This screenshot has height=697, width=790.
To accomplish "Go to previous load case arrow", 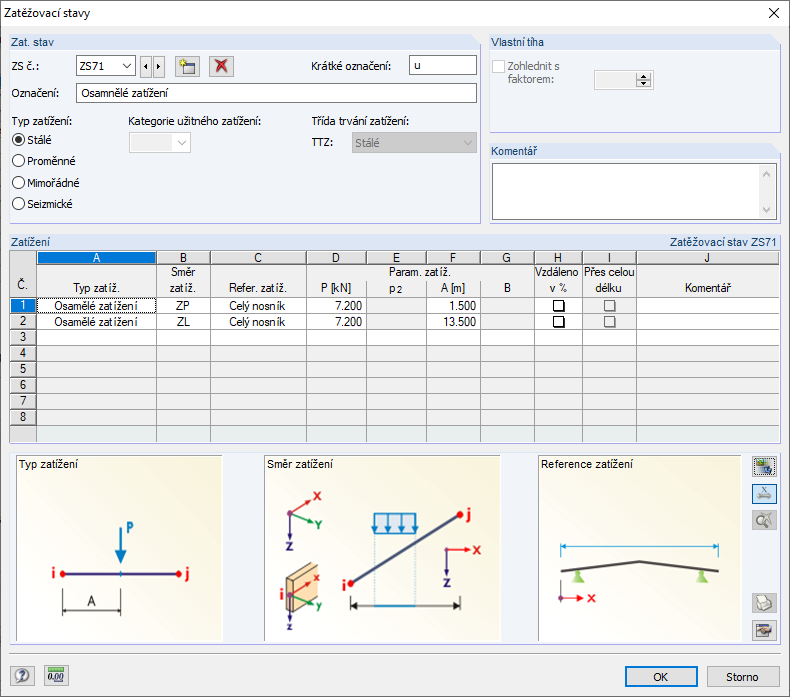I will tap(146, 66).
